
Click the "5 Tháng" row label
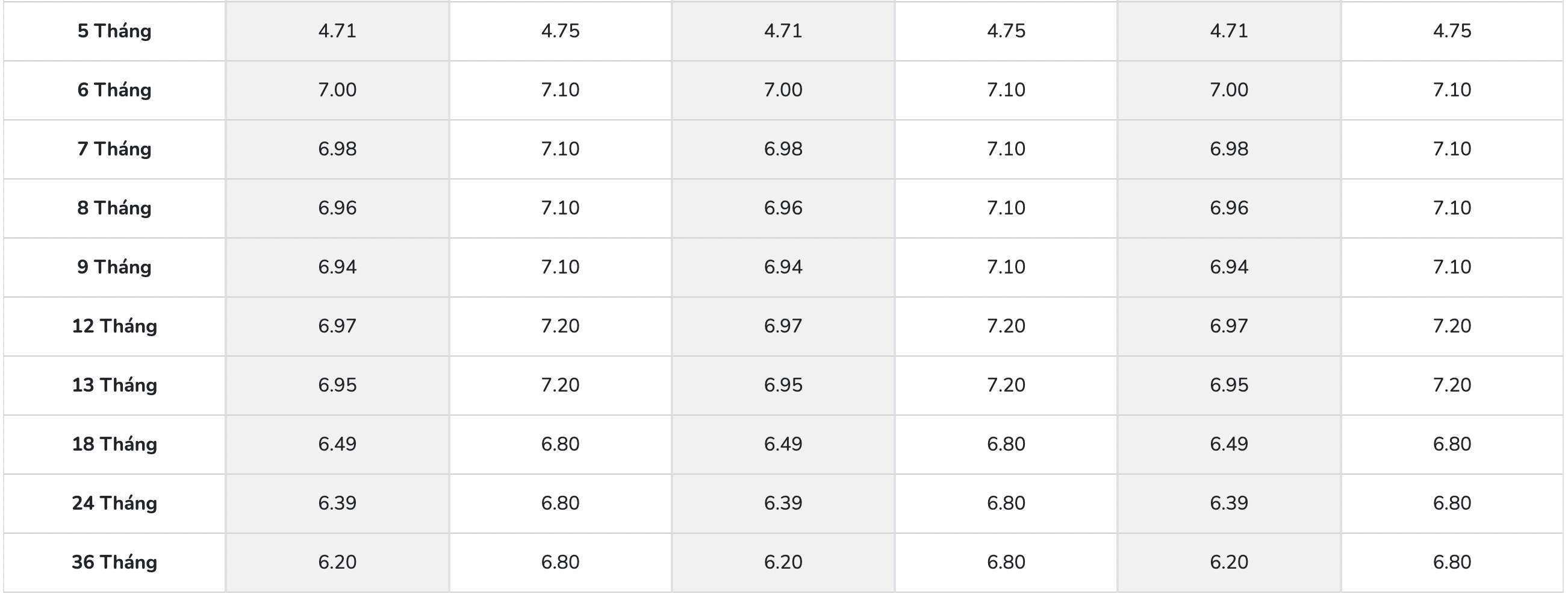[114, 31]
